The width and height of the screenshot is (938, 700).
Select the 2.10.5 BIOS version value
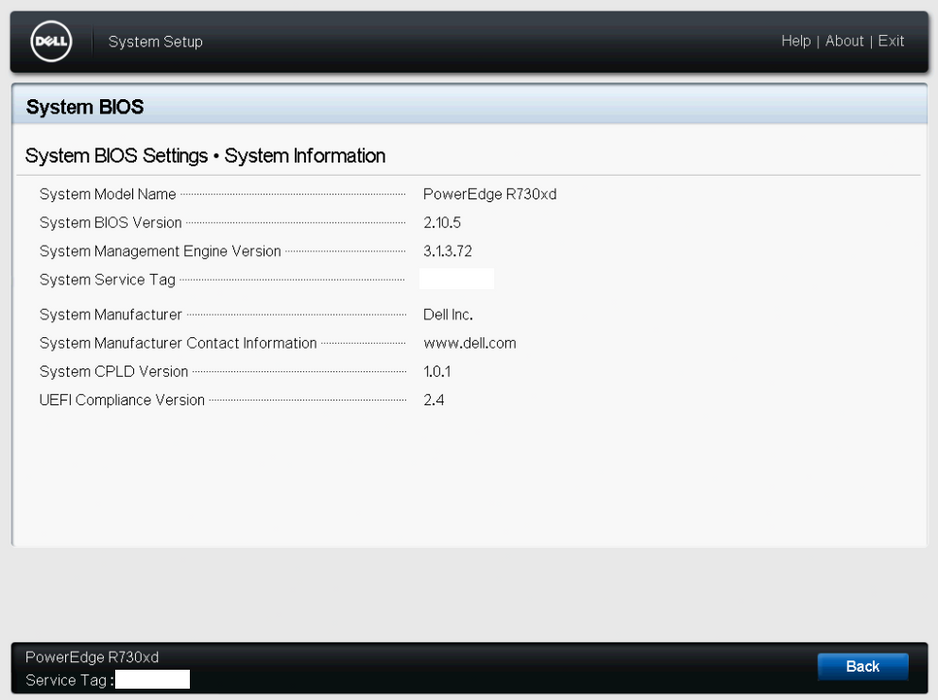point(441,223)
